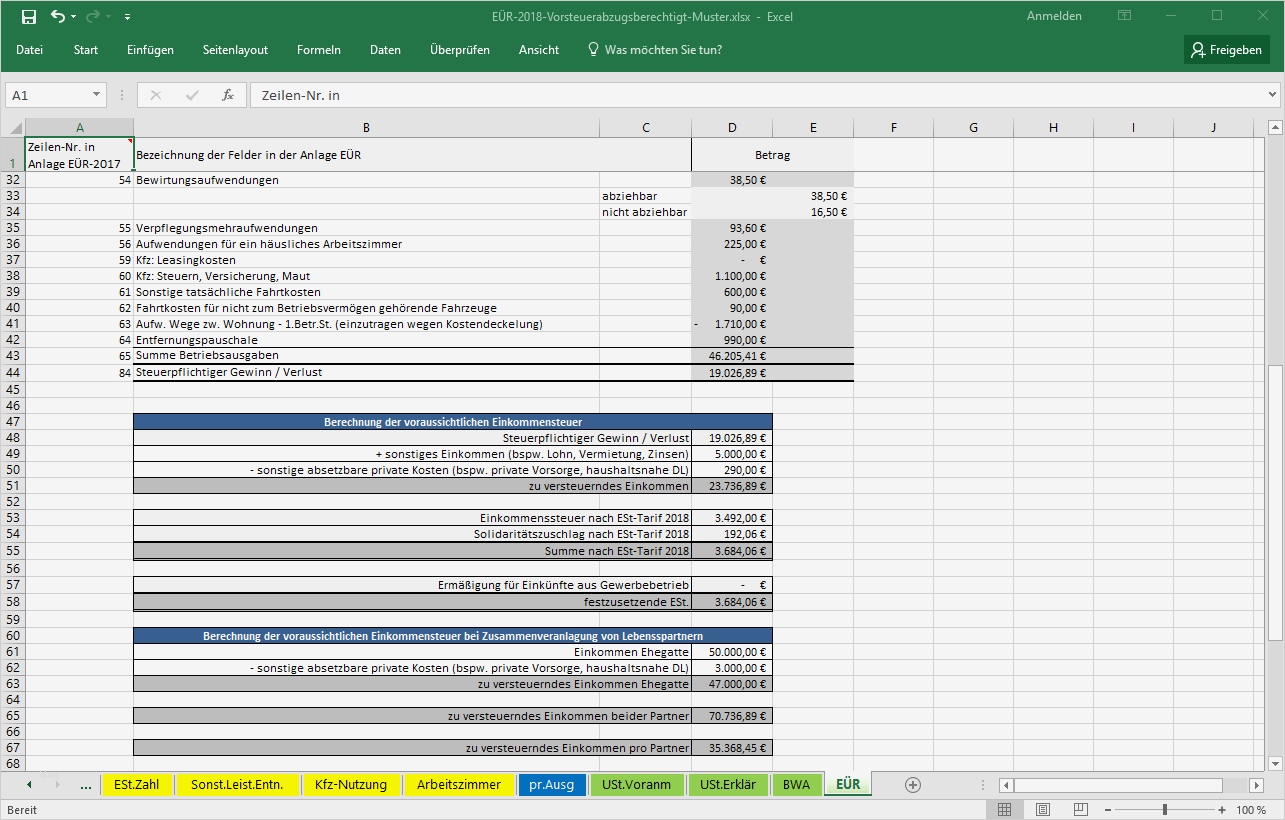Image resolution: width=1285 pixels, height=820 pixels.
Task: Open the Customize Quick Access Toolbar dropdown
Action: [127, 17]
